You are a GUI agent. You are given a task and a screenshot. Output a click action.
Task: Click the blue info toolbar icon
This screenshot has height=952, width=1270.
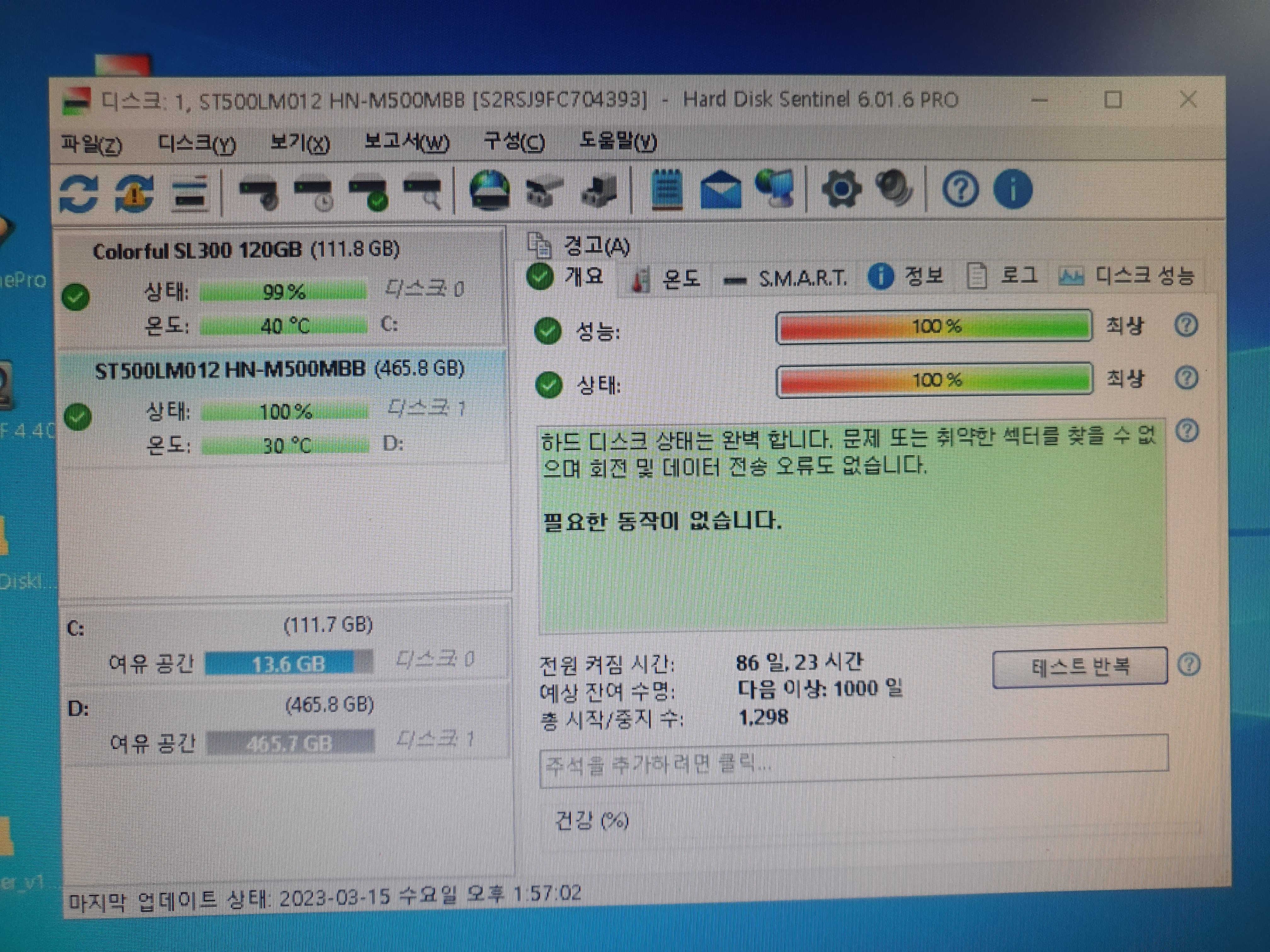point(1013,189)
